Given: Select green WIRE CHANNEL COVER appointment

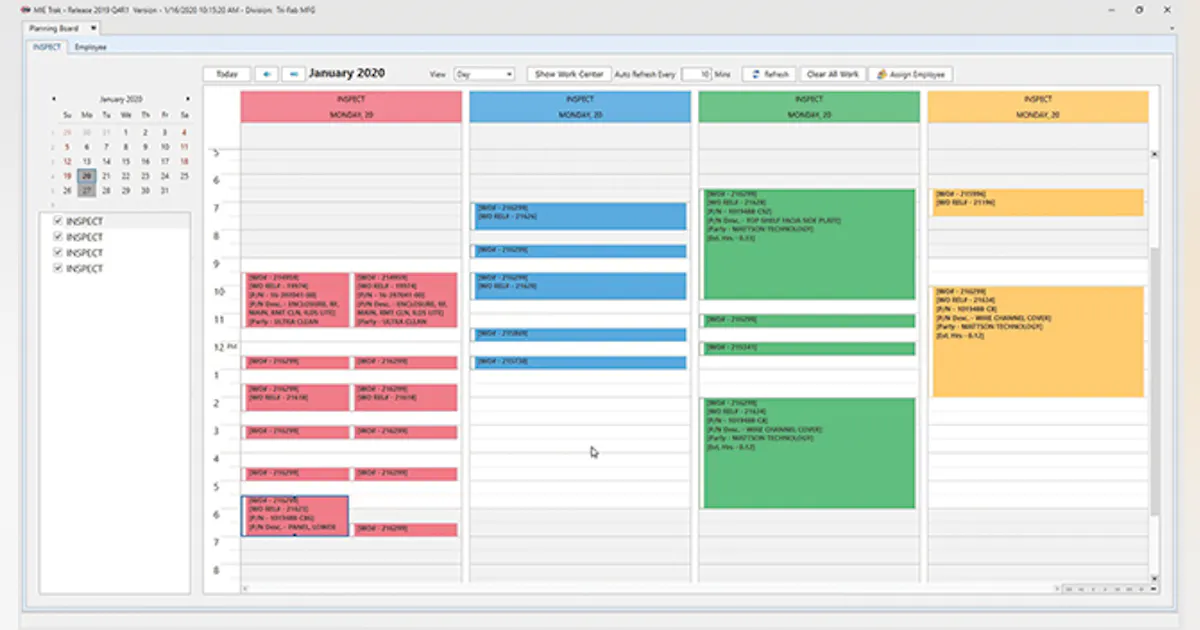Looking at the screenshot, I should coord(809,453).
